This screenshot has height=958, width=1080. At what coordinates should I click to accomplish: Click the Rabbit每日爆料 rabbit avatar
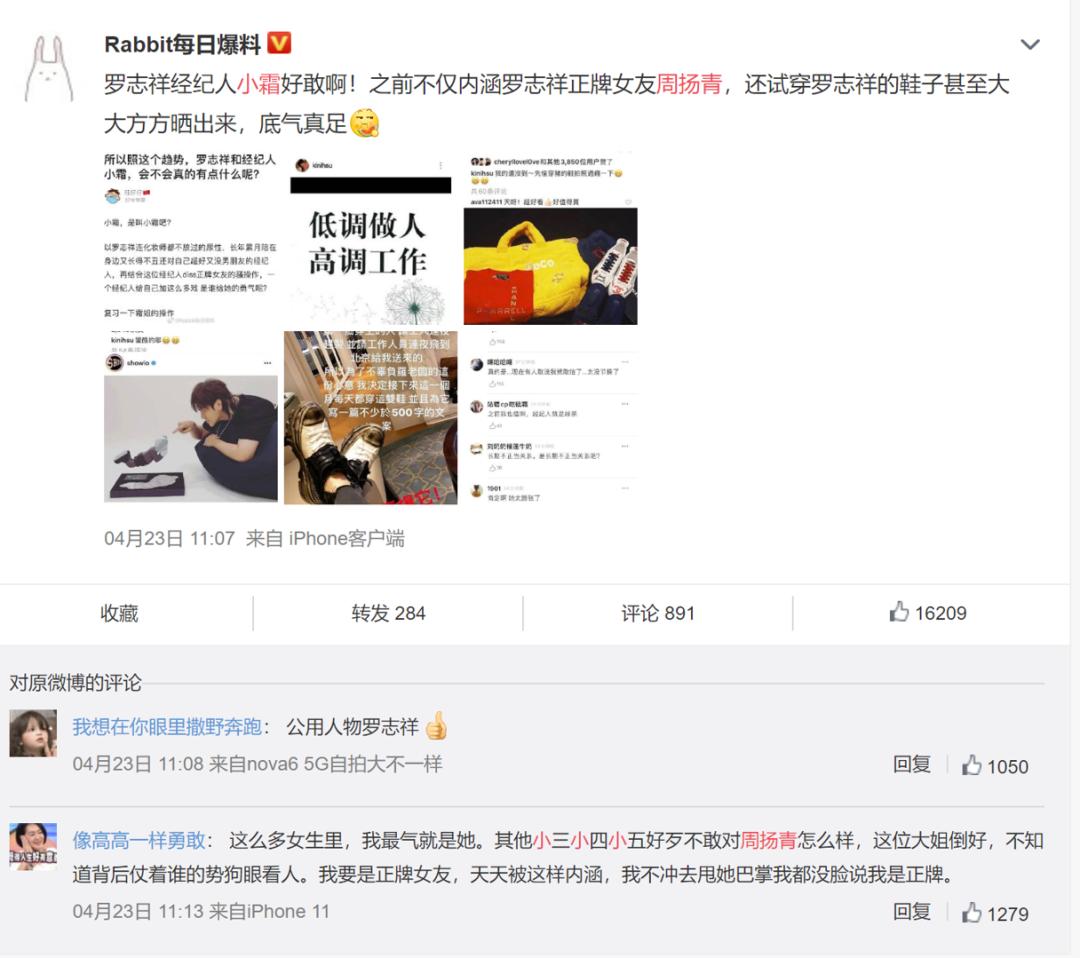(x=48, y=69)
